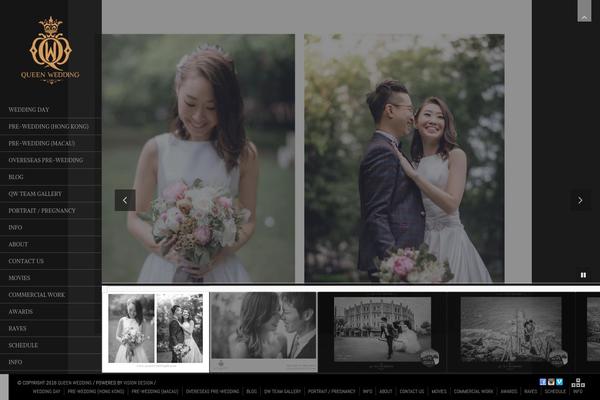Open QW TEAM GALLERY in sidebar
This screenshot has height=400, width=600.
pyautogui.click(x=35, y=194)
